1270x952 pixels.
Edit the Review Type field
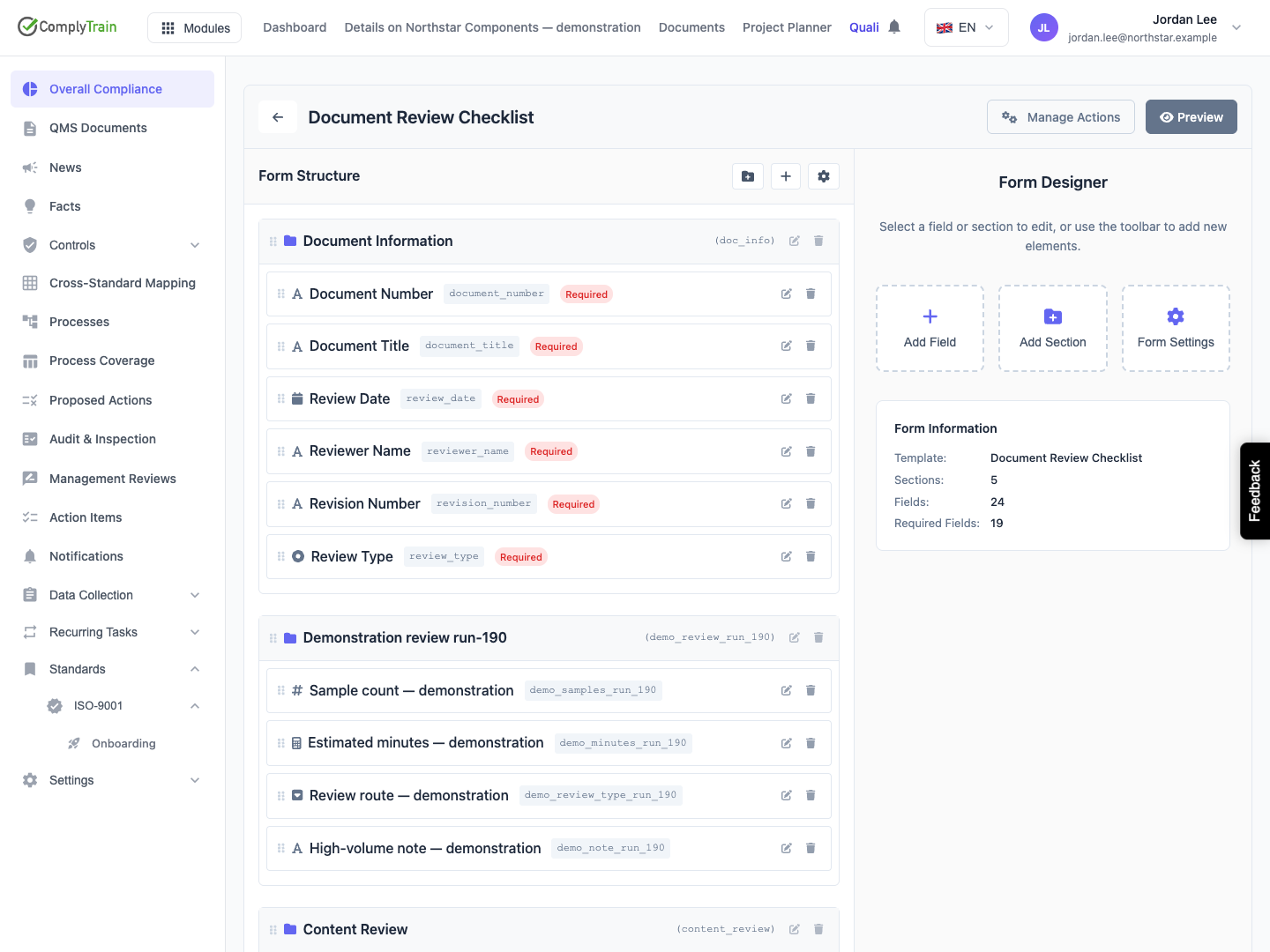coord(787,556)
